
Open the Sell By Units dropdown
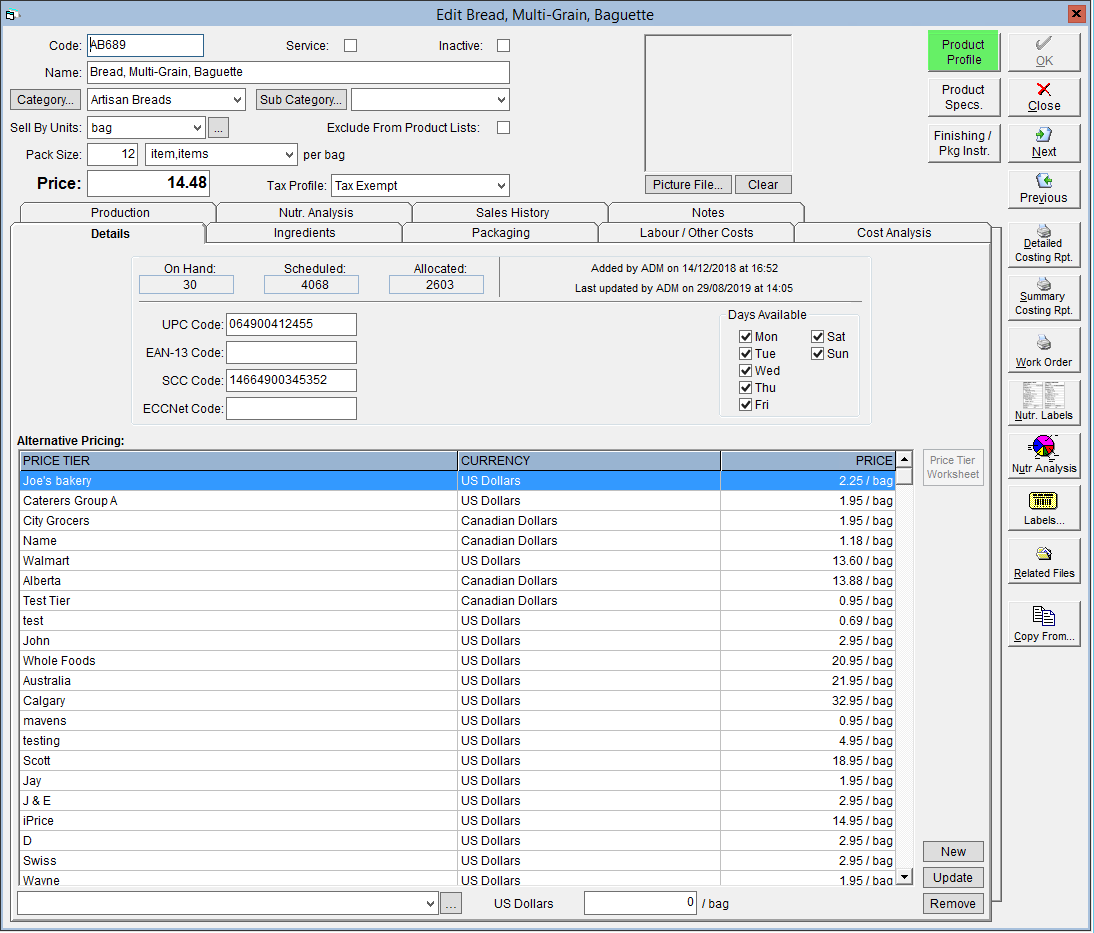click(197, 128)
